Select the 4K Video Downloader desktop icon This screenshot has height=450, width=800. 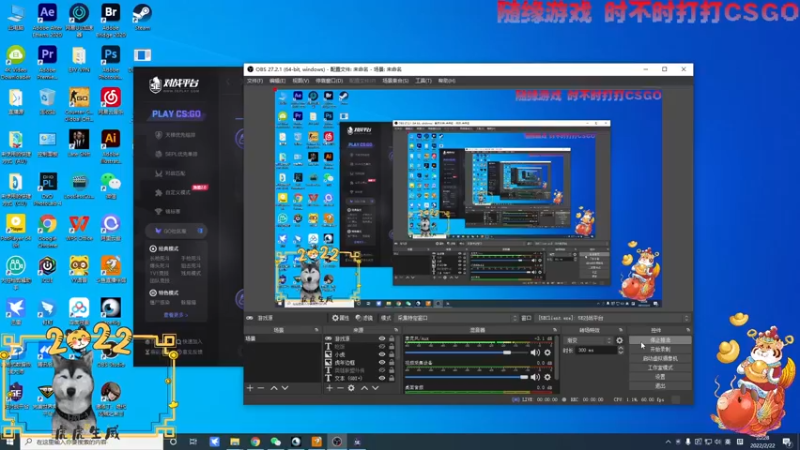[16, 62]
